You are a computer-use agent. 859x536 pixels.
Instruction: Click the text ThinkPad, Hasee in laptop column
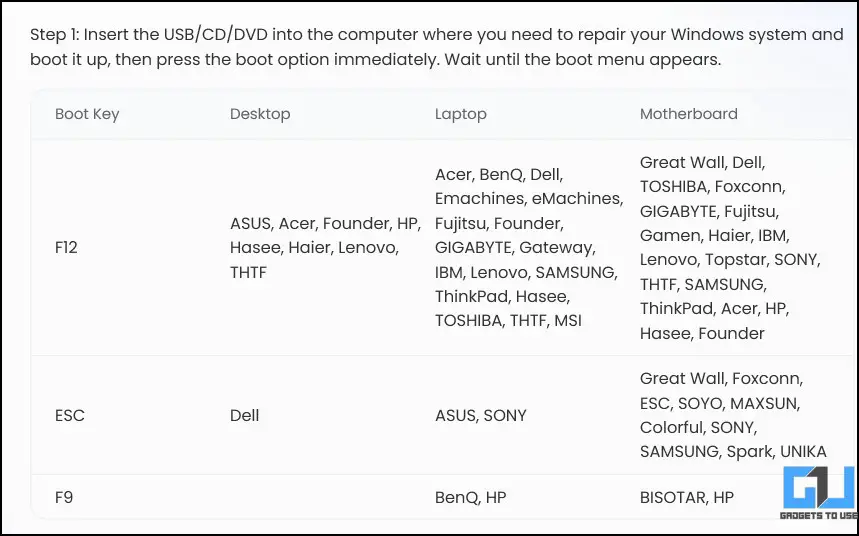click(502, 296)
